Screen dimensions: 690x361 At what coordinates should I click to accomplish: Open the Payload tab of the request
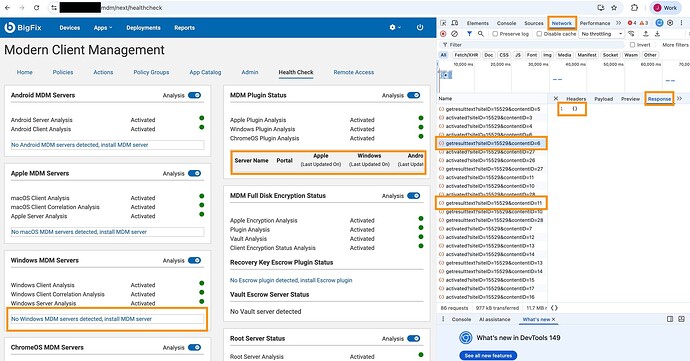(604, 99)
